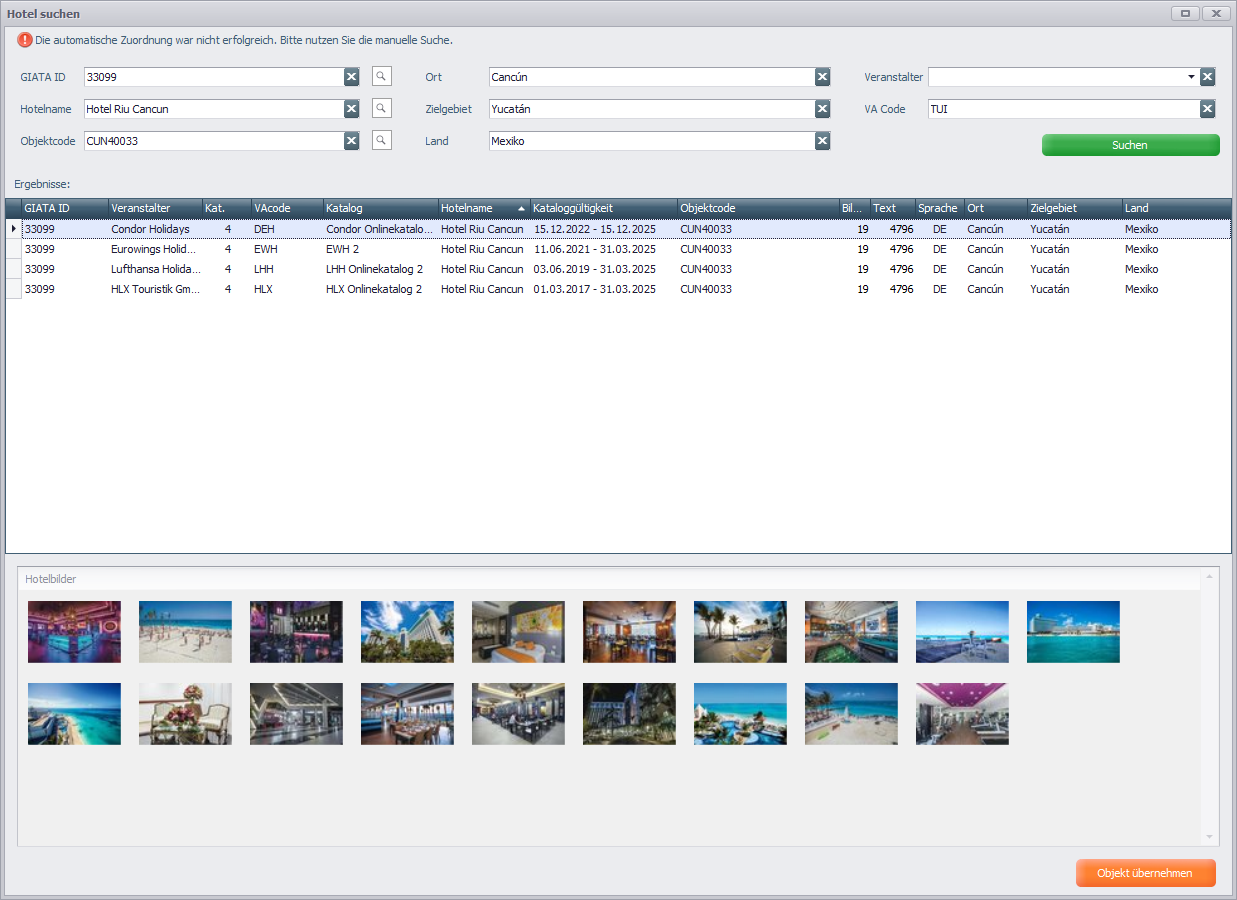
Task: Select the HLX Touristik result row
Action: coord(619,289)
